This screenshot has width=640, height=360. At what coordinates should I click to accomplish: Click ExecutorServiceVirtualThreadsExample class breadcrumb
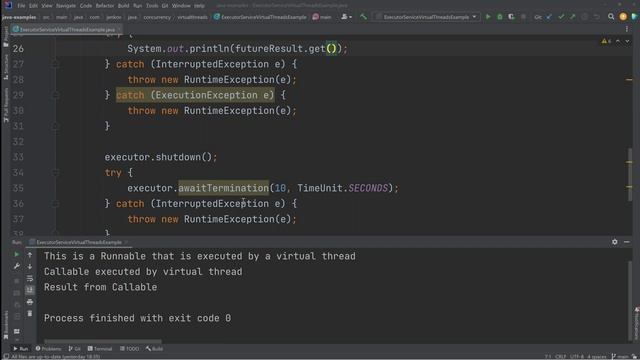click(260, 17)
